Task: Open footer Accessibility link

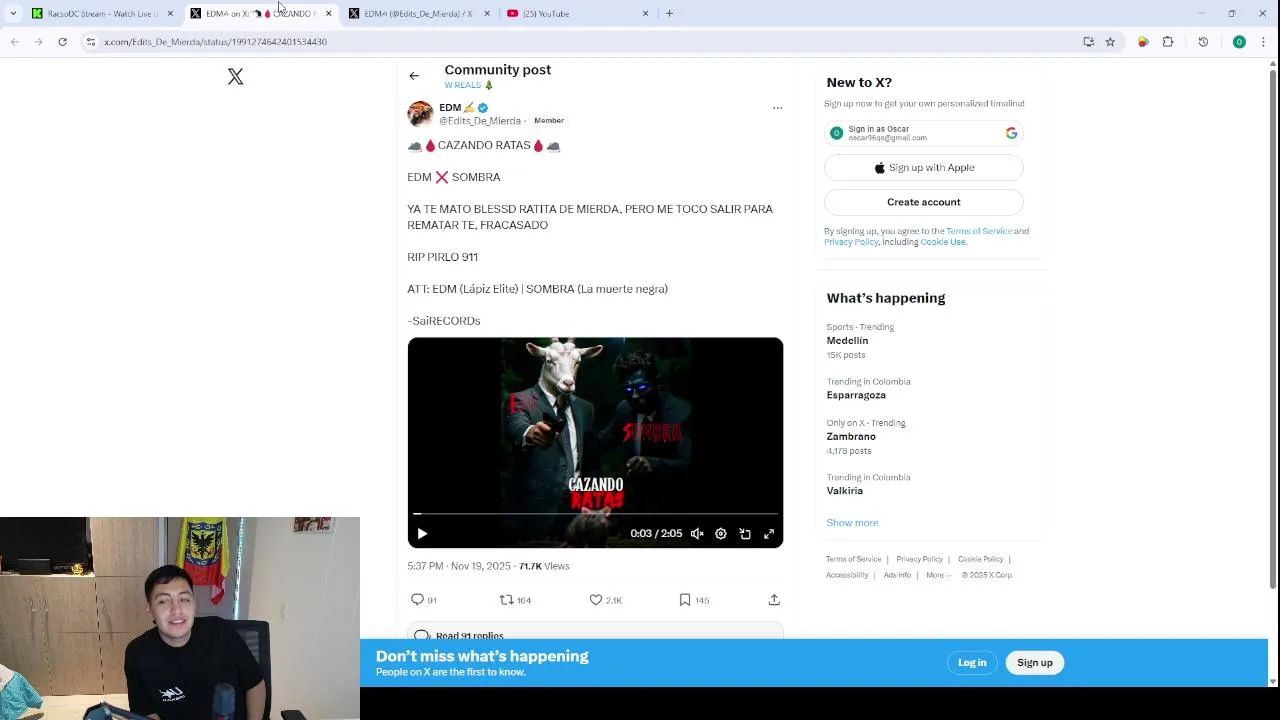Action: 847,575
